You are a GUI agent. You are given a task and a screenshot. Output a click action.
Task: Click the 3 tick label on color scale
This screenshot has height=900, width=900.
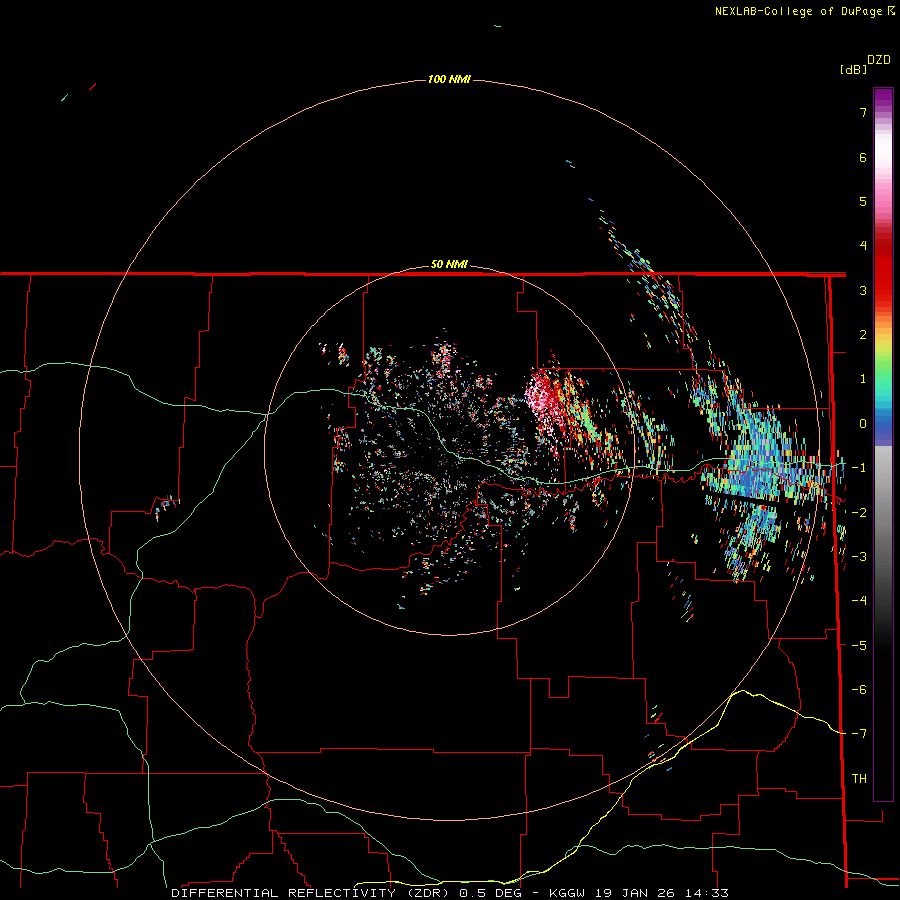[863, 290]
